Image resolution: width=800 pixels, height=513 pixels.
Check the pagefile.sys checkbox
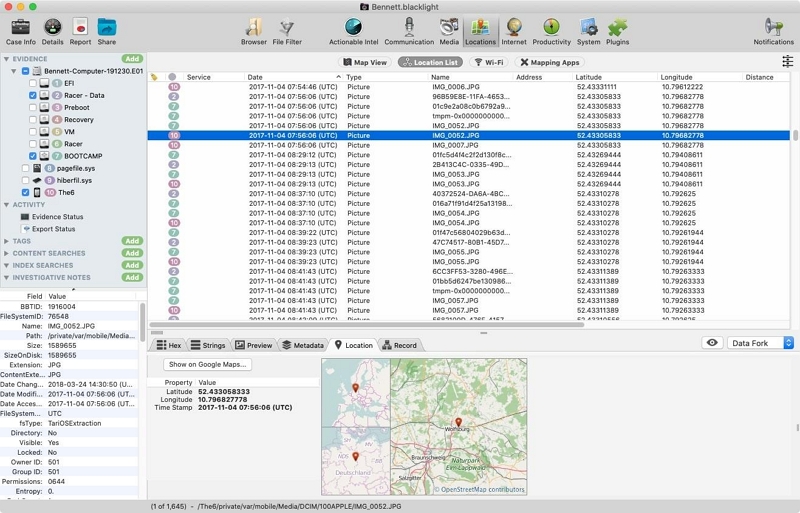26,168
